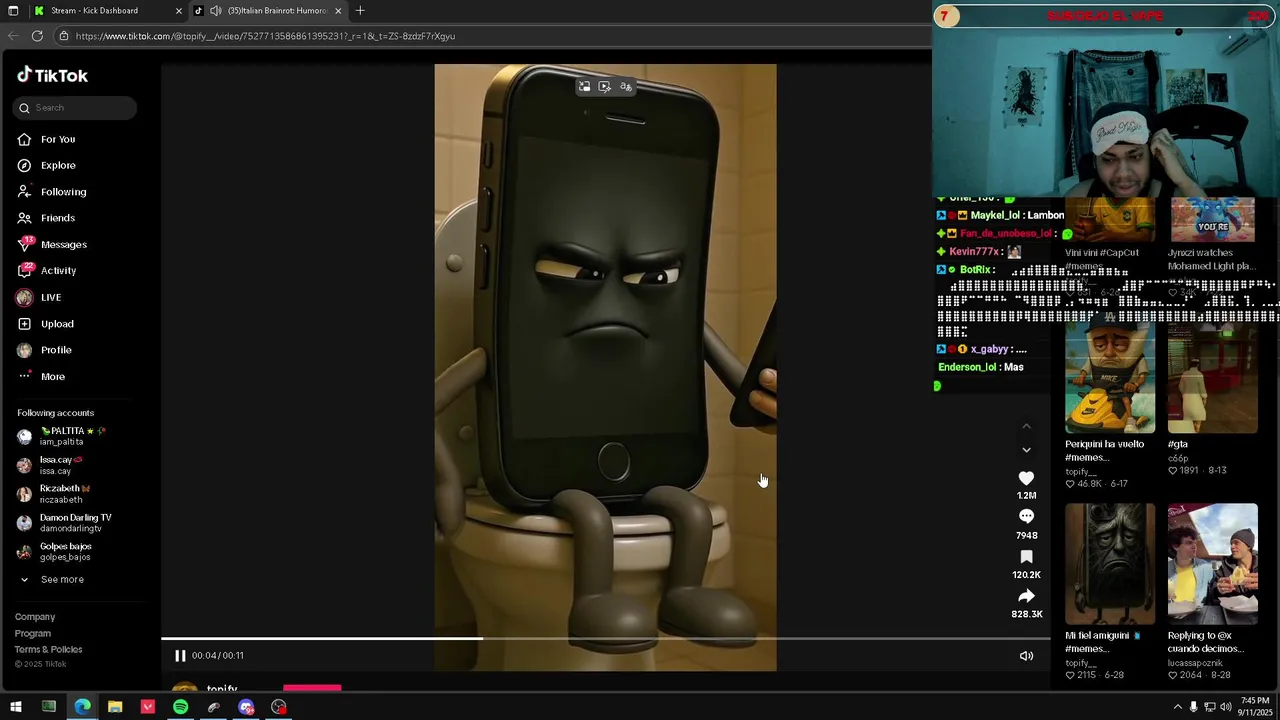The image size is (1280, 720).
Task: Expand the Company footer section
Action: pyautogui.click(x=35, y=617)
